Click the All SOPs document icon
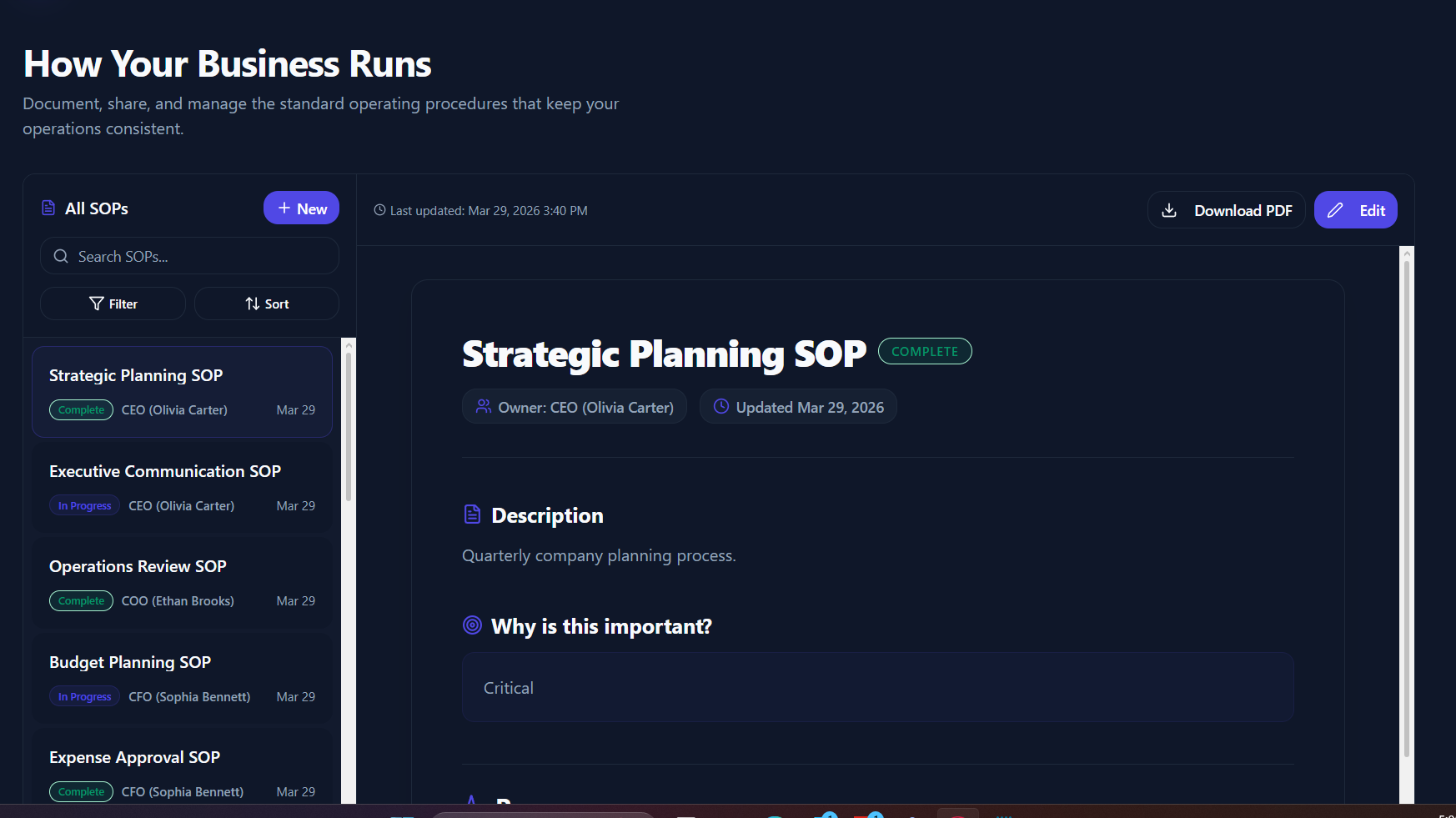This screenshot has width=1456, height=818. (x=48, y=208)
